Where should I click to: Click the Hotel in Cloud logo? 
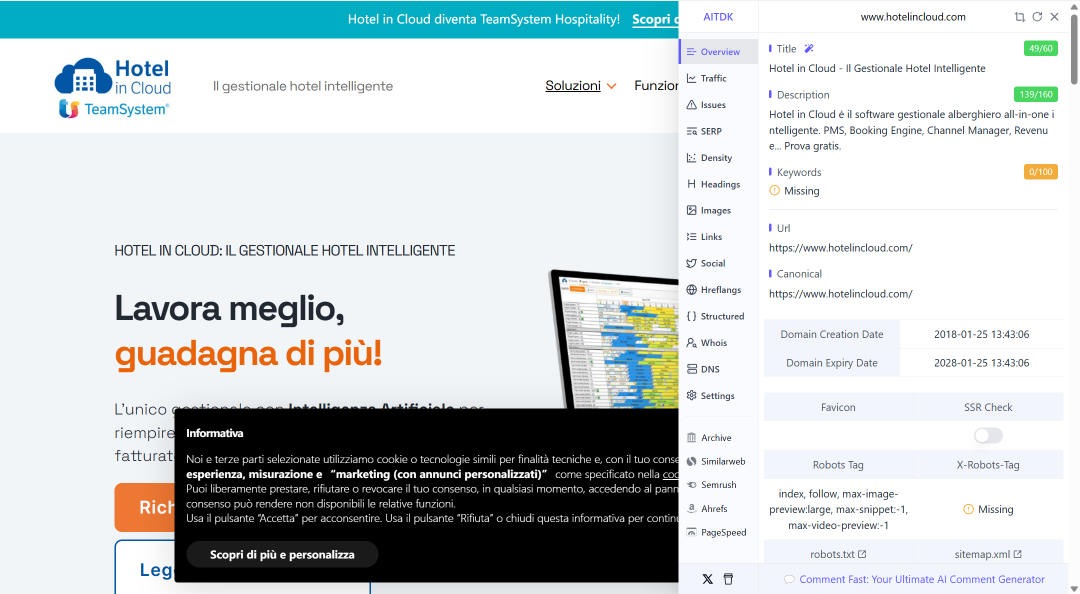pyautogui.click(x=113, y=76)
